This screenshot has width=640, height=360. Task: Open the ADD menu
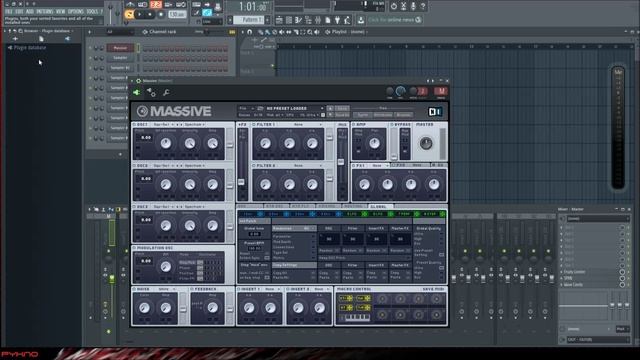pyautogui.click(x=30, y=11)
